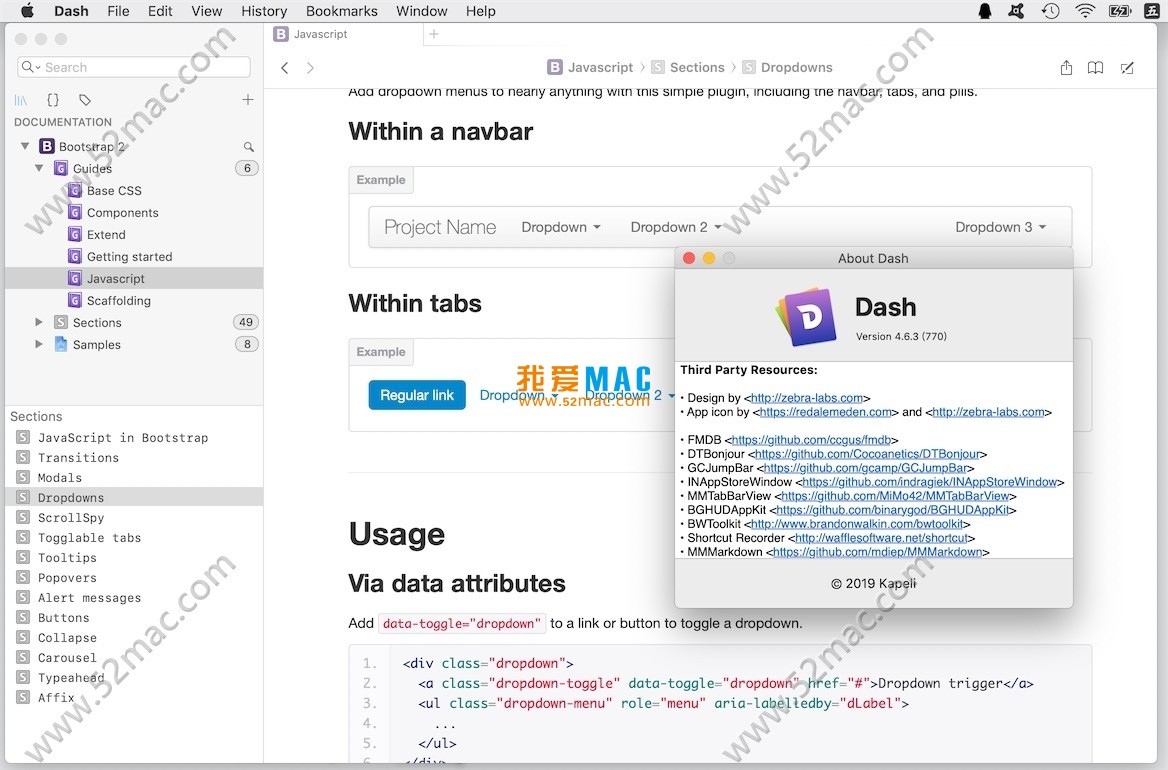Open the Dropdown in tabs example
Screen dimensions: 1168x770
pos(518,395)
